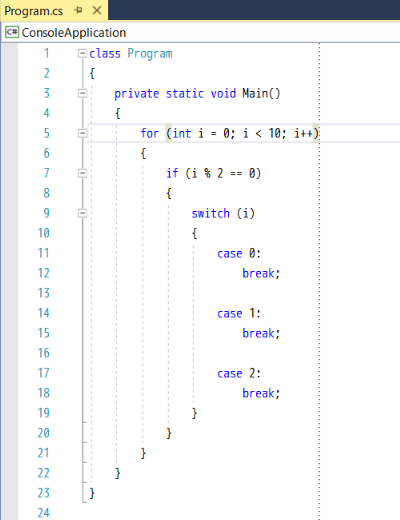This screenshot has width=400, height=520.
Task: Click 'i++' in the for loop
Action: tap(304, 133)
